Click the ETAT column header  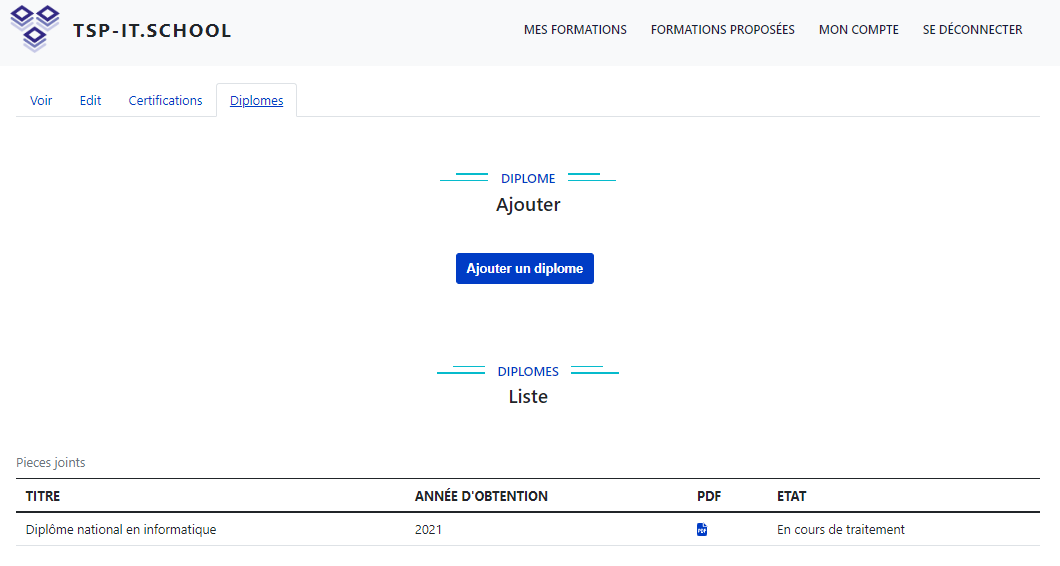tap(792, 496)
